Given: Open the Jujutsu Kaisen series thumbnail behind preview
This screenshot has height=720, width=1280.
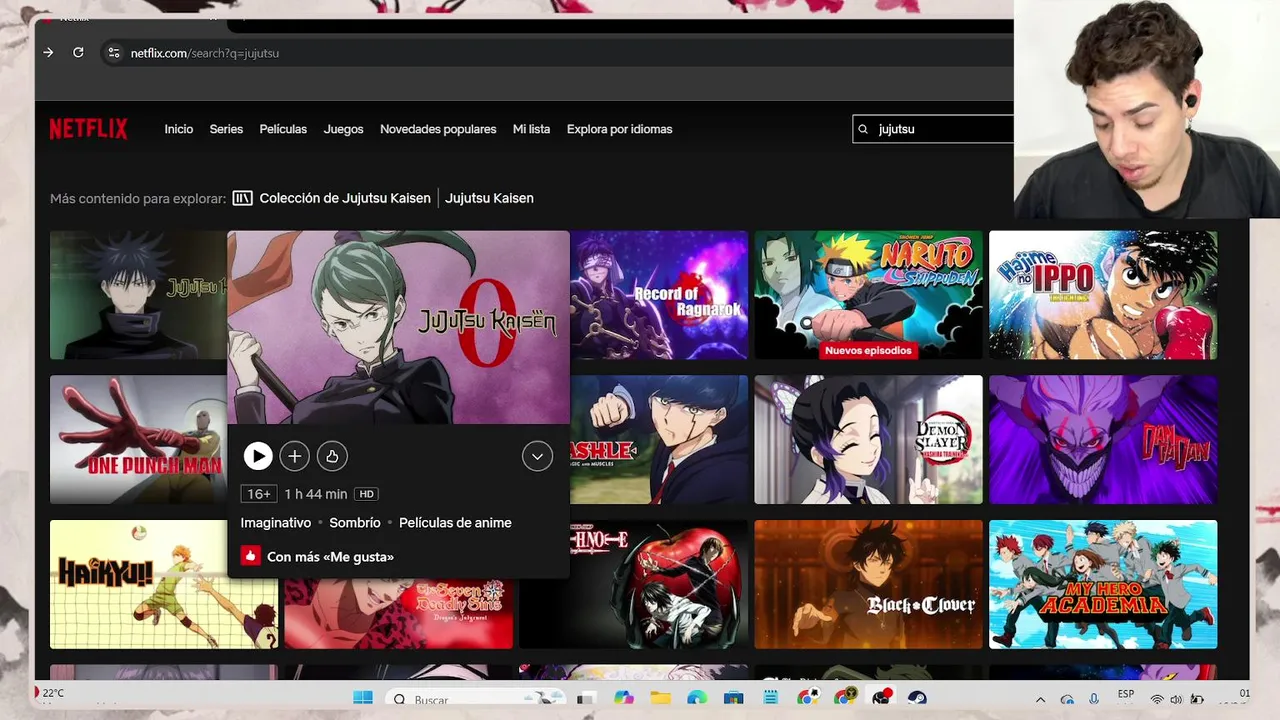Looking at the screenshot, I should 138,295.
